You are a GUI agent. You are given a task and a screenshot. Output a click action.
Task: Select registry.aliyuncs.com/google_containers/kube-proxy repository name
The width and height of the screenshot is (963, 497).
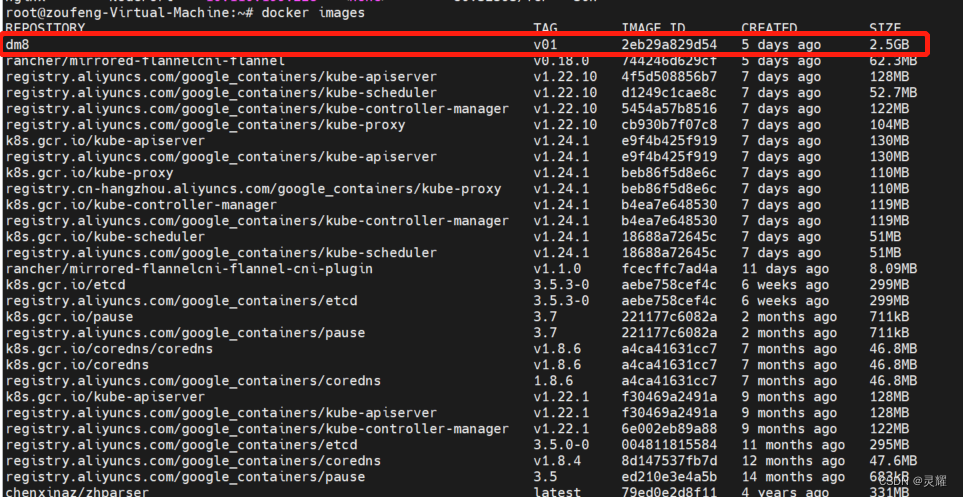click(x=205, y=125)
